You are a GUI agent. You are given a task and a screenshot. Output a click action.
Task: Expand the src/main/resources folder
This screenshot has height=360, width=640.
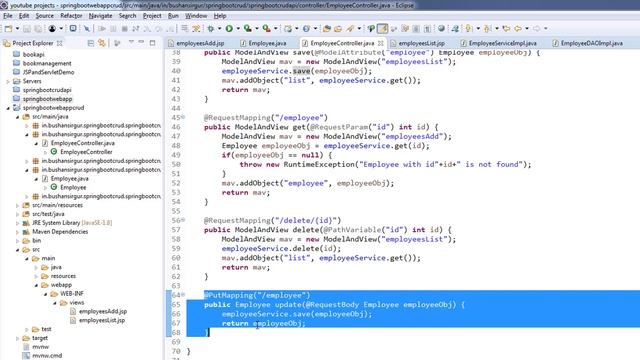[x=18, y=205]
